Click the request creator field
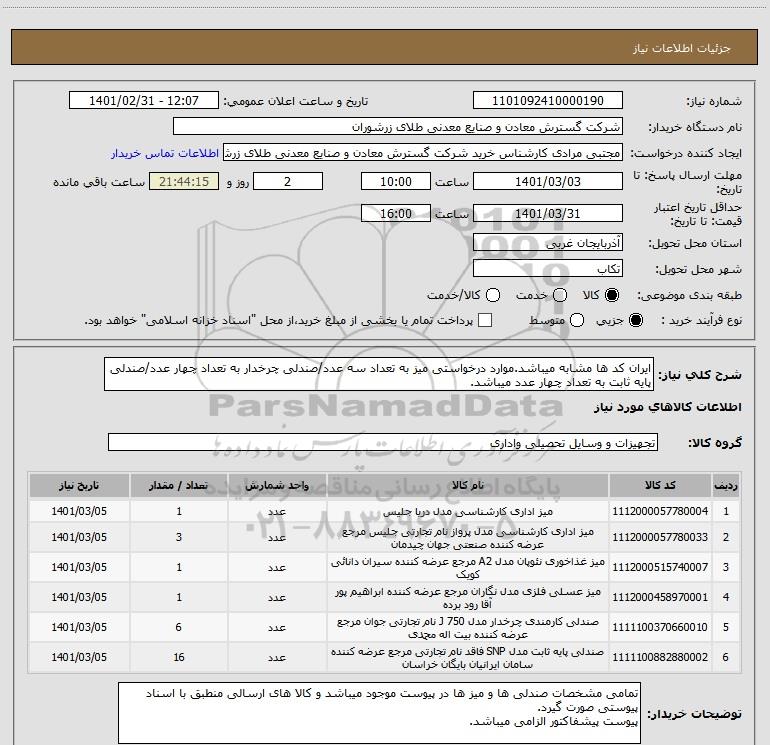This screenshot has width=770, height=745. point(423,153)
